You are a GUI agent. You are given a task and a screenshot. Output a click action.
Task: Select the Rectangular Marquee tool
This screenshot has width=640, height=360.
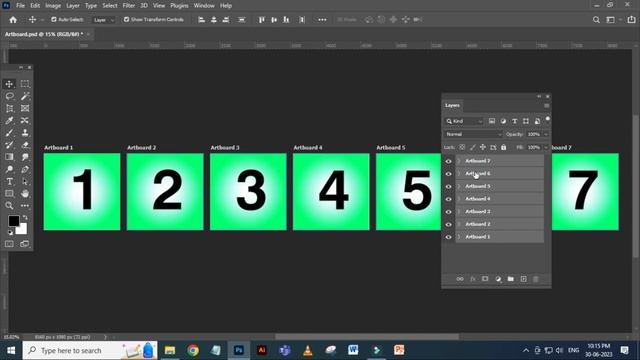pyautogui.click(x=25, y=84)
